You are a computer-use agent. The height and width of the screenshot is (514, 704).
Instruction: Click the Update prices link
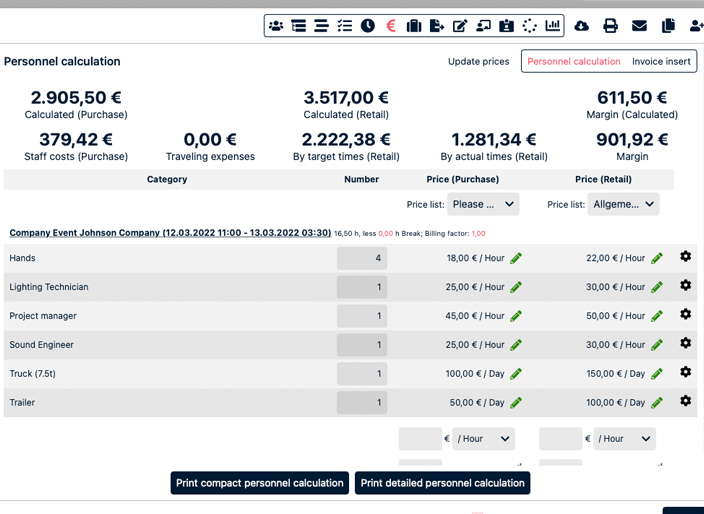[478, 61]
